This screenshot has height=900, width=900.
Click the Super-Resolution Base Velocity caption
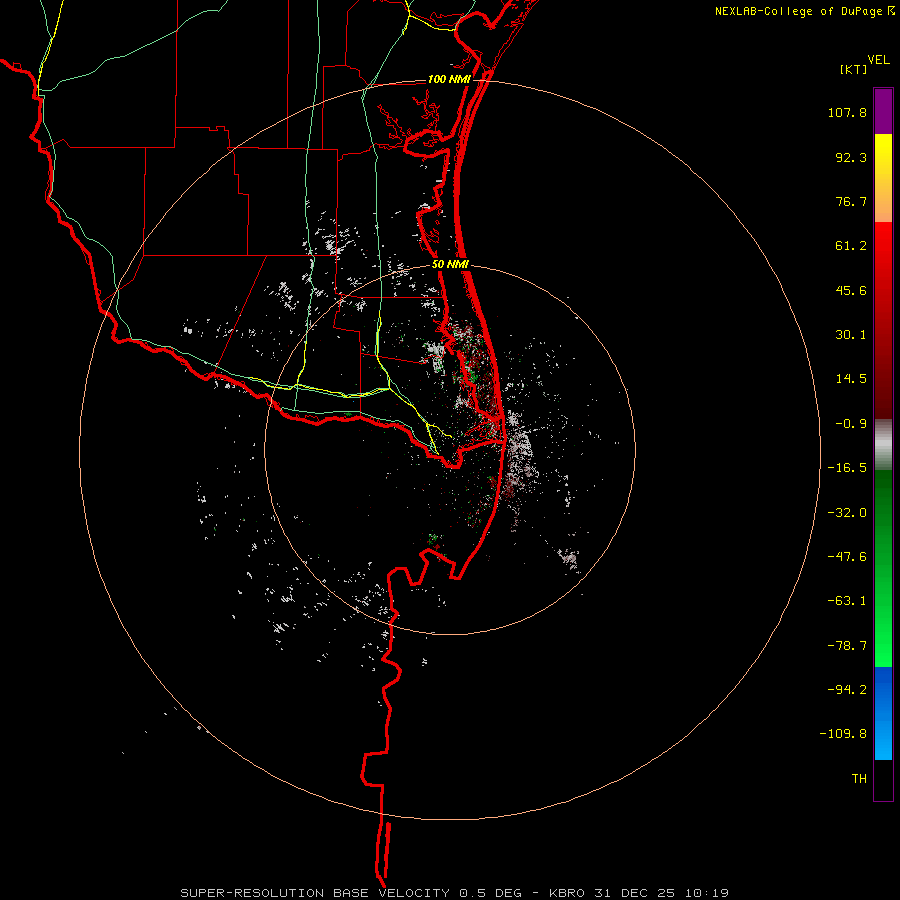point(455,893)
